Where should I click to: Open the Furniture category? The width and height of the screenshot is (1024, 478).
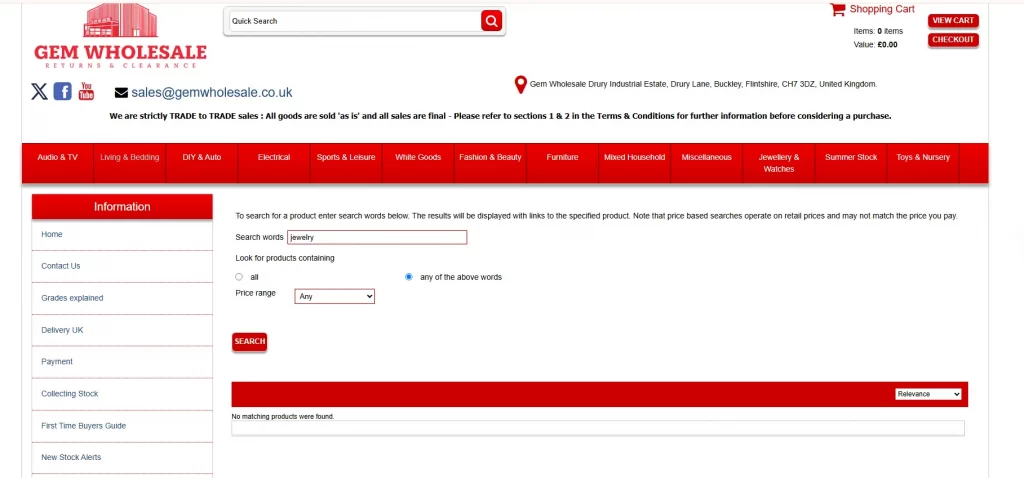[x=562, y=157]
